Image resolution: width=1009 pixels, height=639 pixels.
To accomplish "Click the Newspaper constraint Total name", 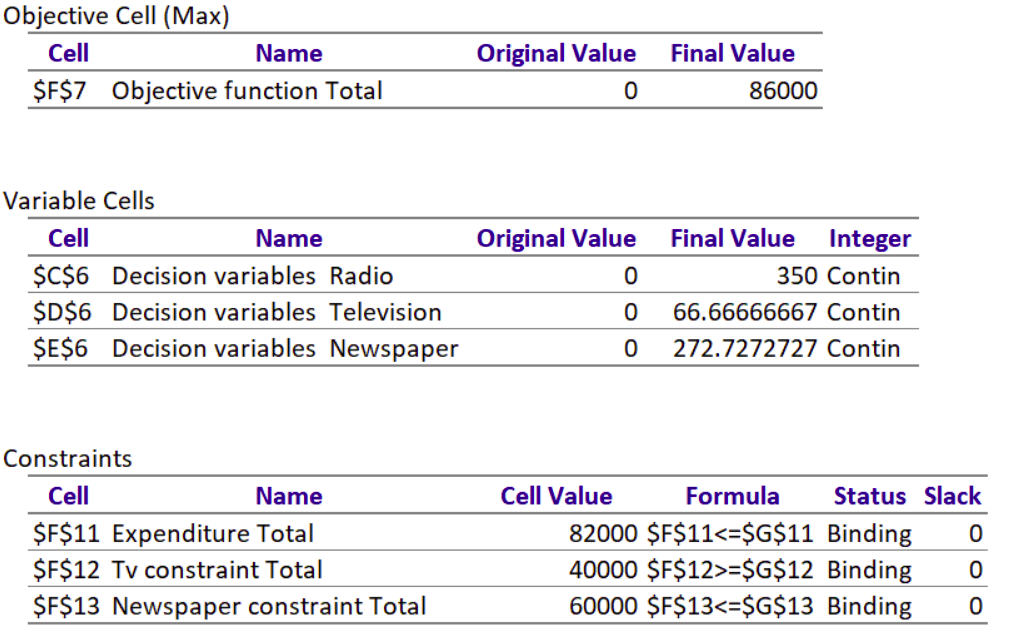I will point(269,606).
